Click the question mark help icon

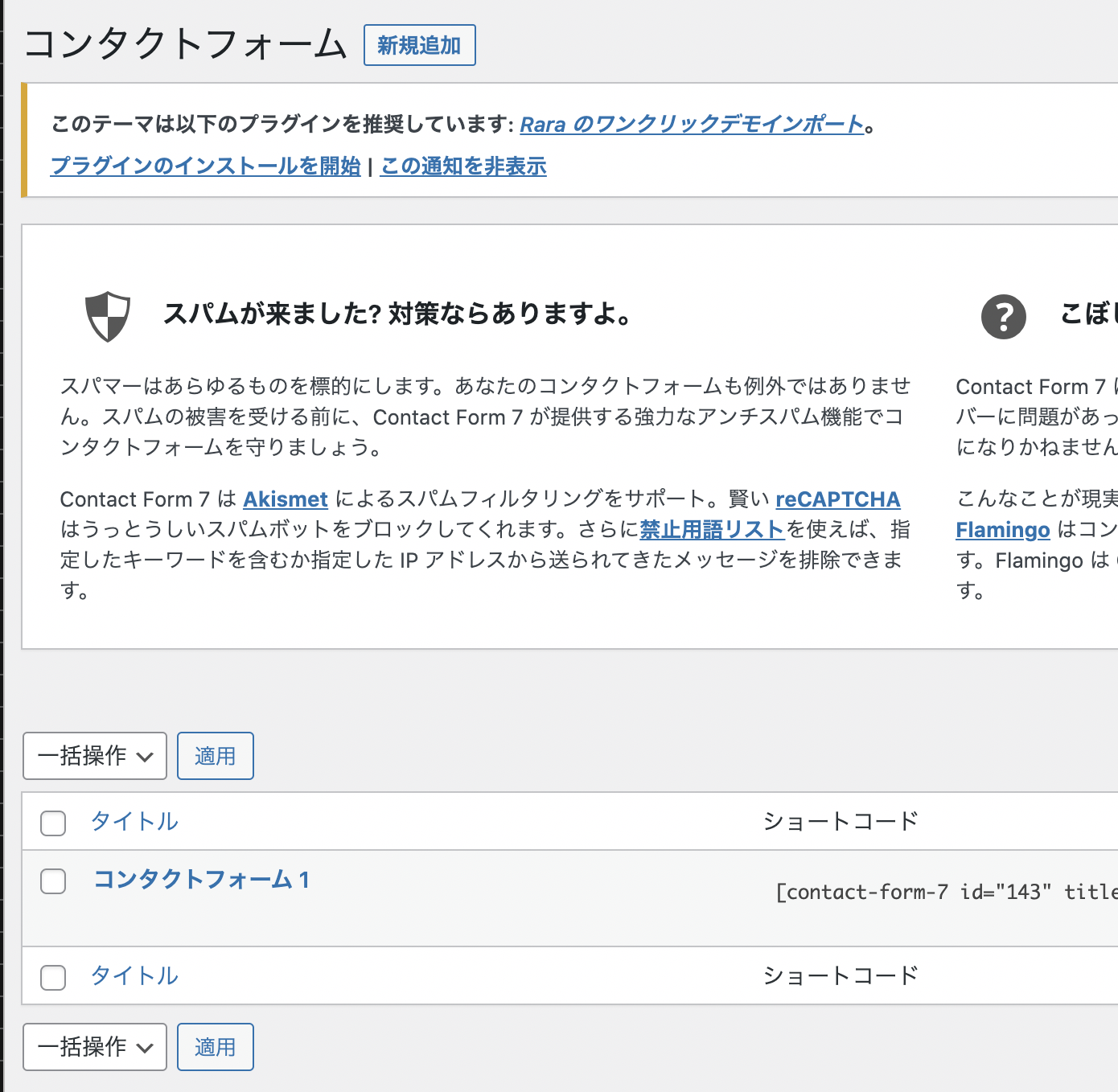pyautogui.click(x=1003, y=316)
